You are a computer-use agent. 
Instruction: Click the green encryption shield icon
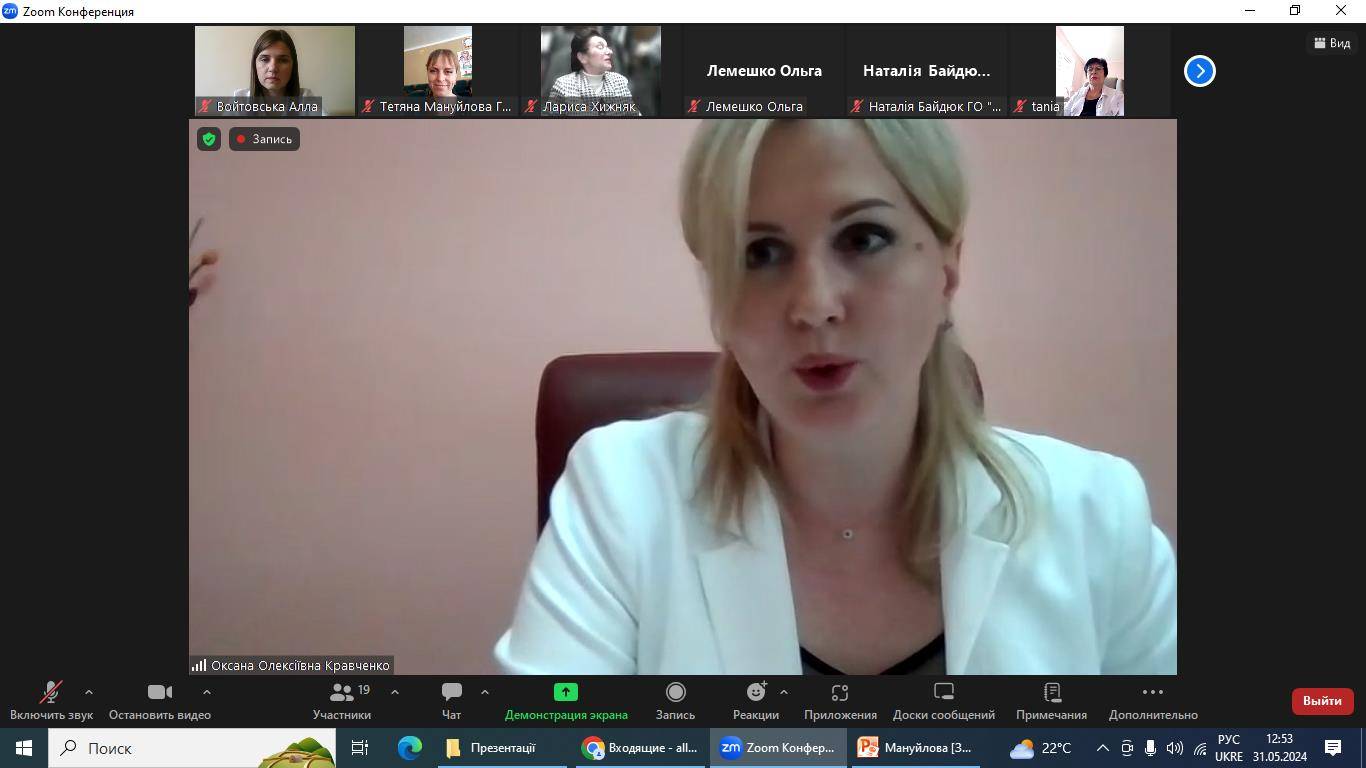click(x=209, y=139)
